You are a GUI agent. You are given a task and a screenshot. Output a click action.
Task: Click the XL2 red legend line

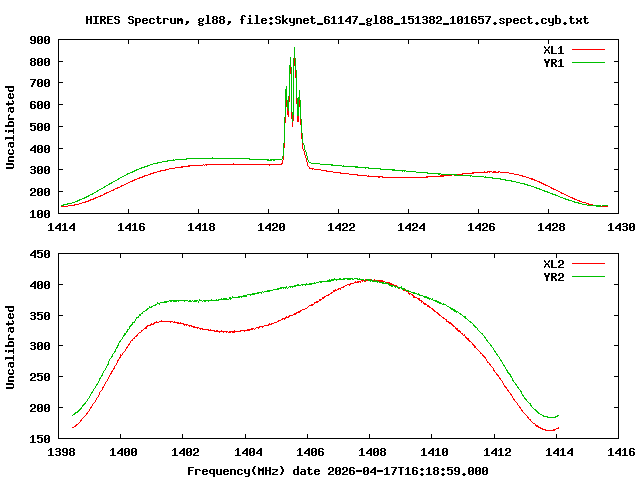pyautogui.click(x=588, y=264)
